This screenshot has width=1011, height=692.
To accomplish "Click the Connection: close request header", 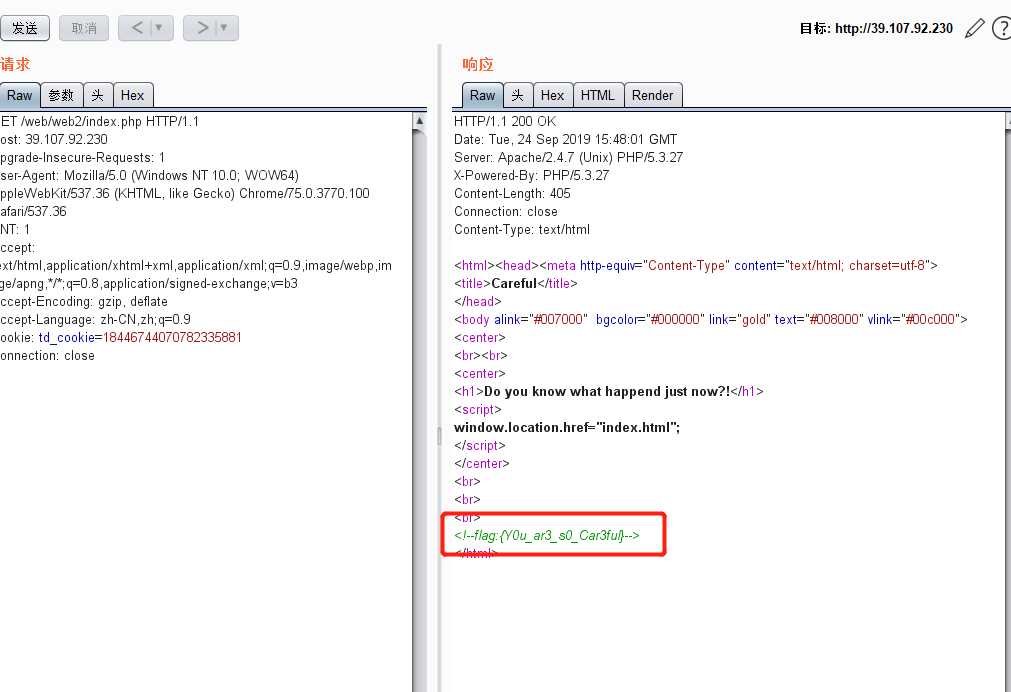I will (48, 355).
